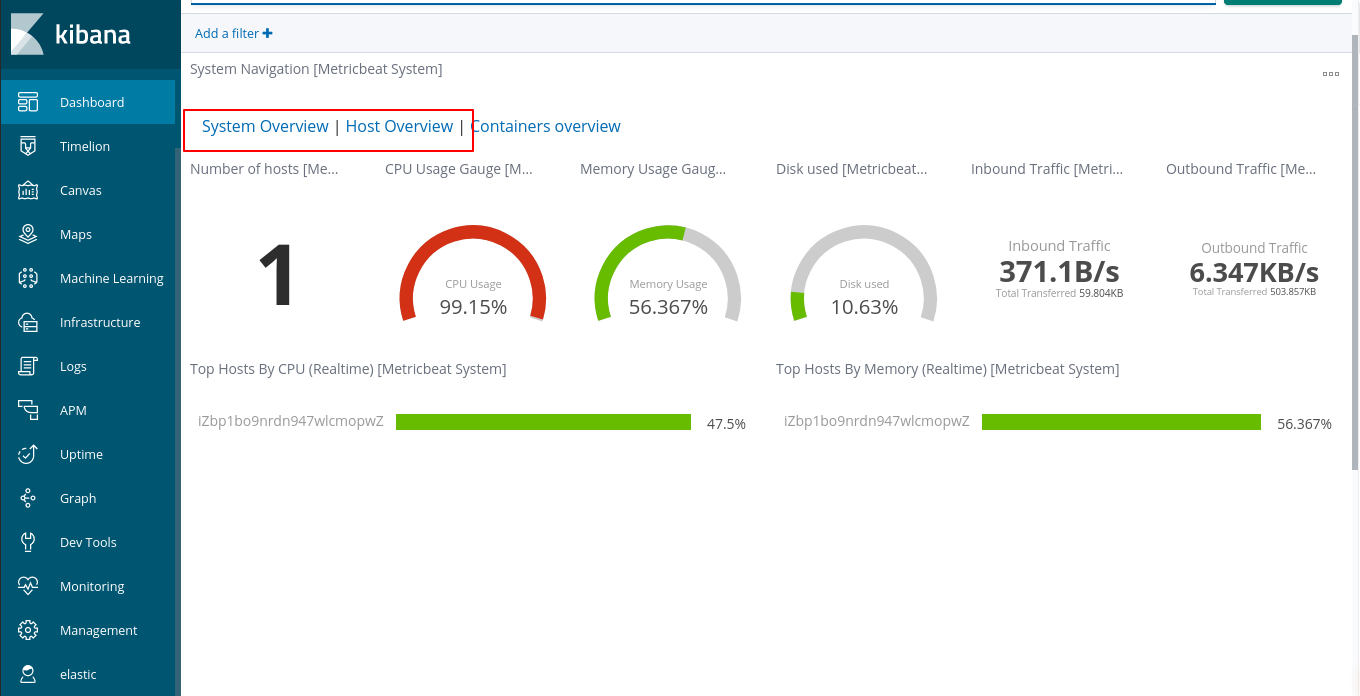The height and width of the screenshot is (696, 1360).
Task: Click the Disk used panel title
Action: 852,169
